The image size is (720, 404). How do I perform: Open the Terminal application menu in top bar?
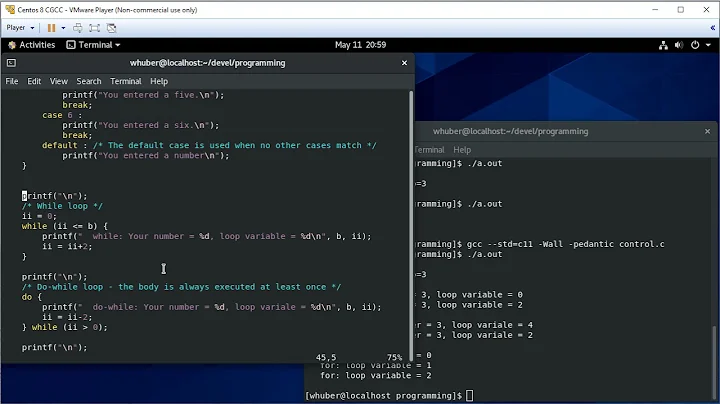93,45
